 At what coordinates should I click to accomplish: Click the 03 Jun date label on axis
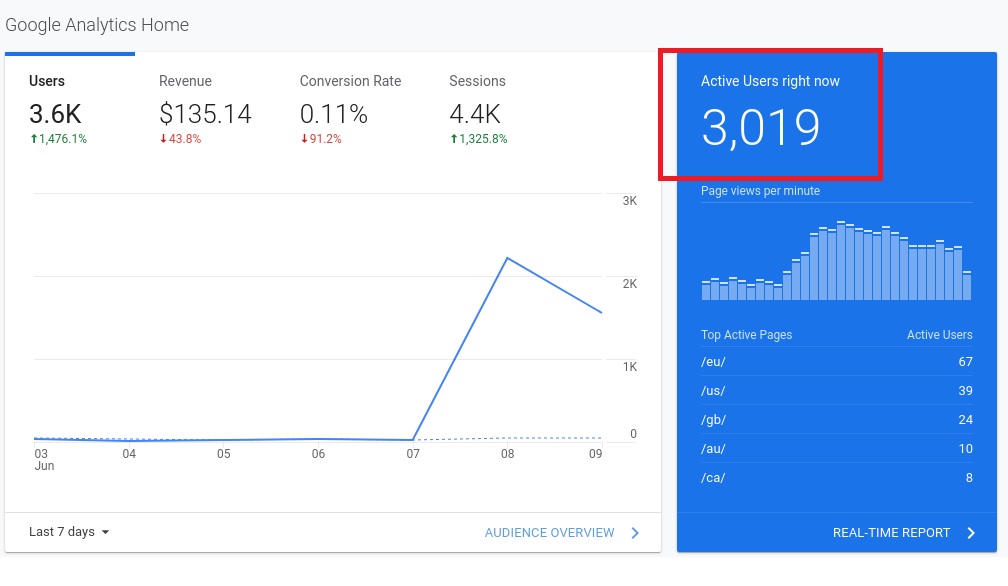pyautogui.click(x=44, y=459)
